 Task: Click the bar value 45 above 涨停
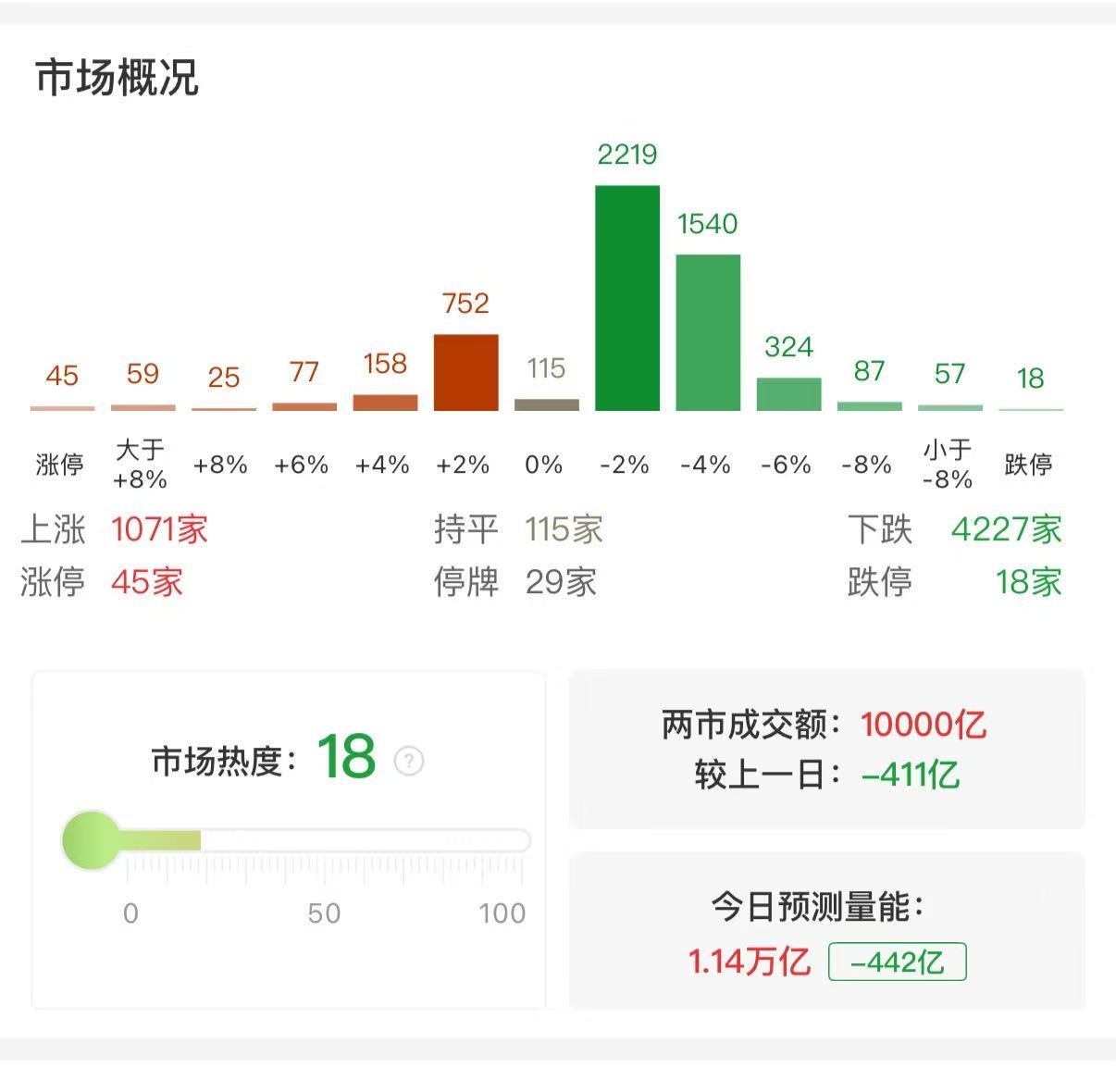62,376
